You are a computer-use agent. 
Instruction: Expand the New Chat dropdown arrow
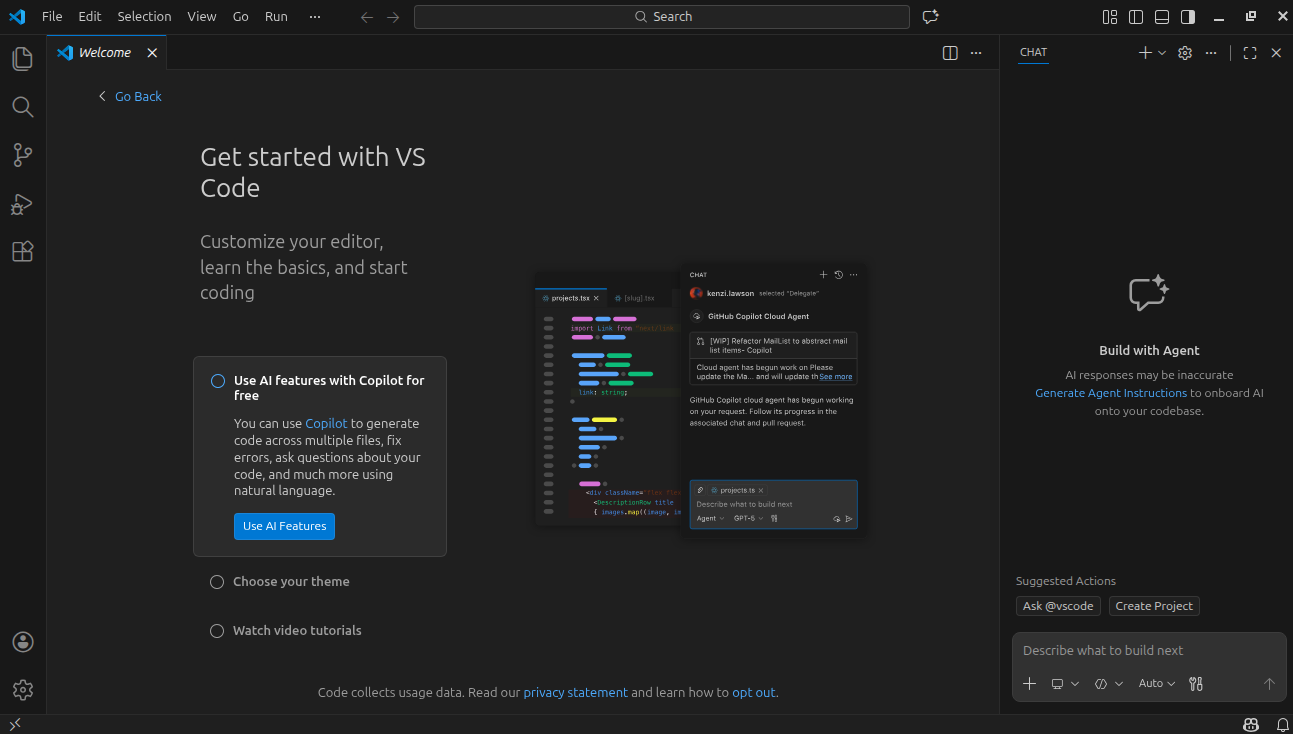pyautogui.click(x=1162, y=53)
